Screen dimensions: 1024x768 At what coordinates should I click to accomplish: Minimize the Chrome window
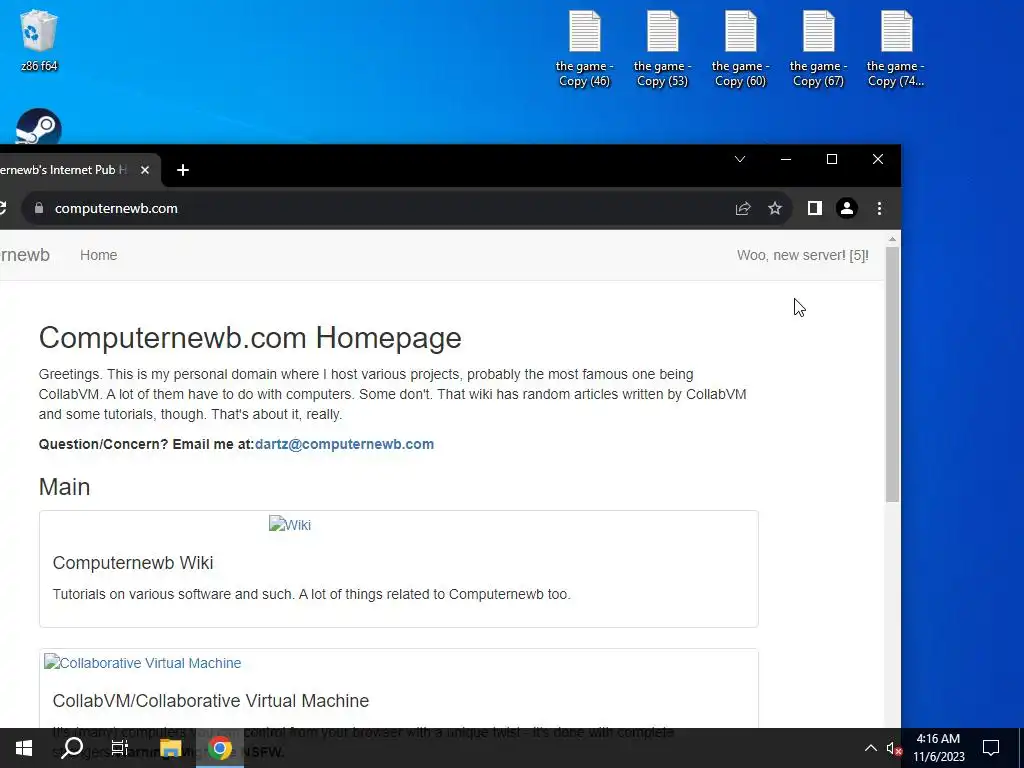coord(786,159)
